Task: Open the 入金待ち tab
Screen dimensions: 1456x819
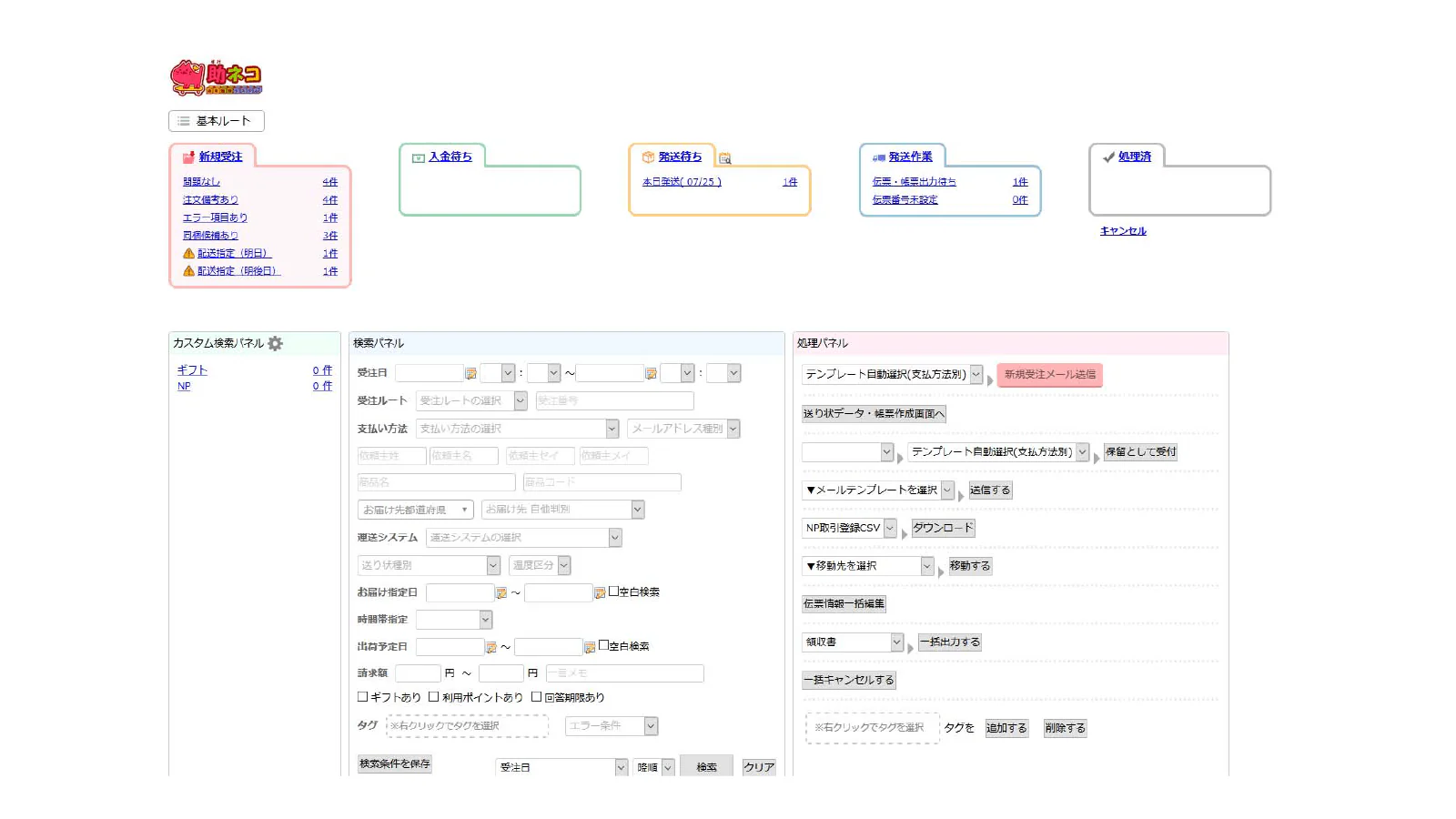Action: [x=450, y=157]
